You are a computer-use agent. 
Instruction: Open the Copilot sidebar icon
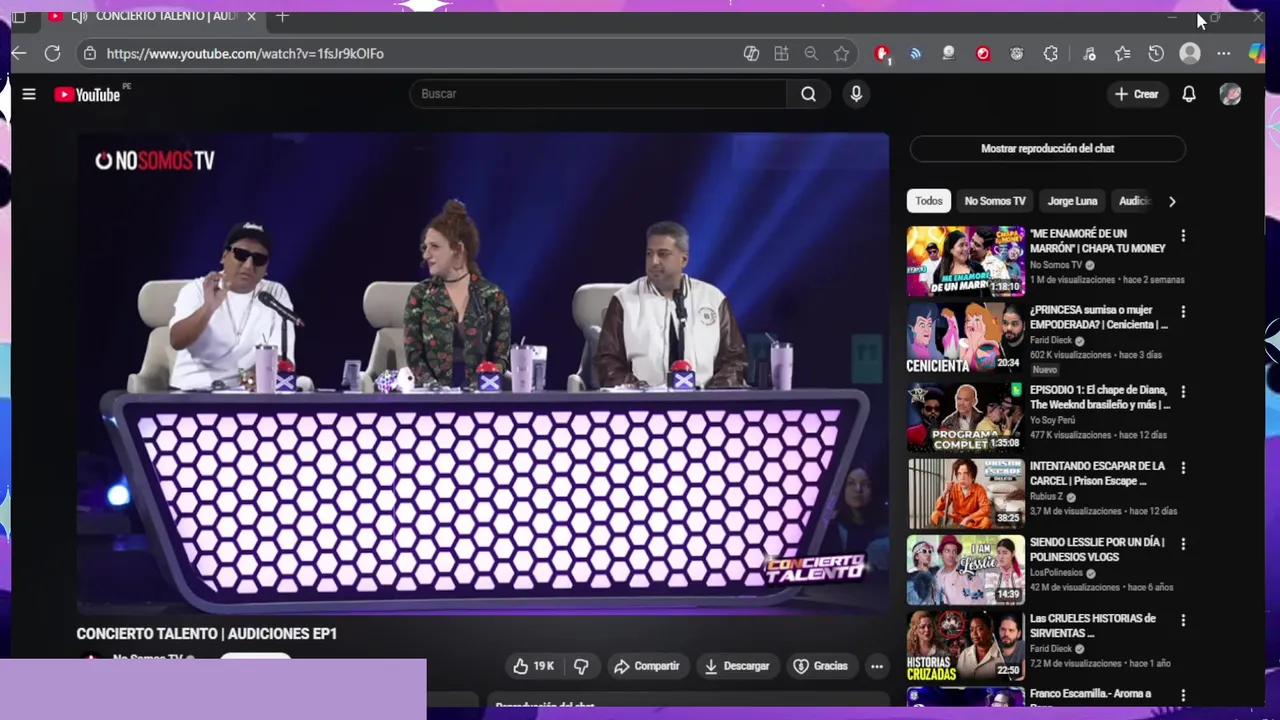(1257, 54)
